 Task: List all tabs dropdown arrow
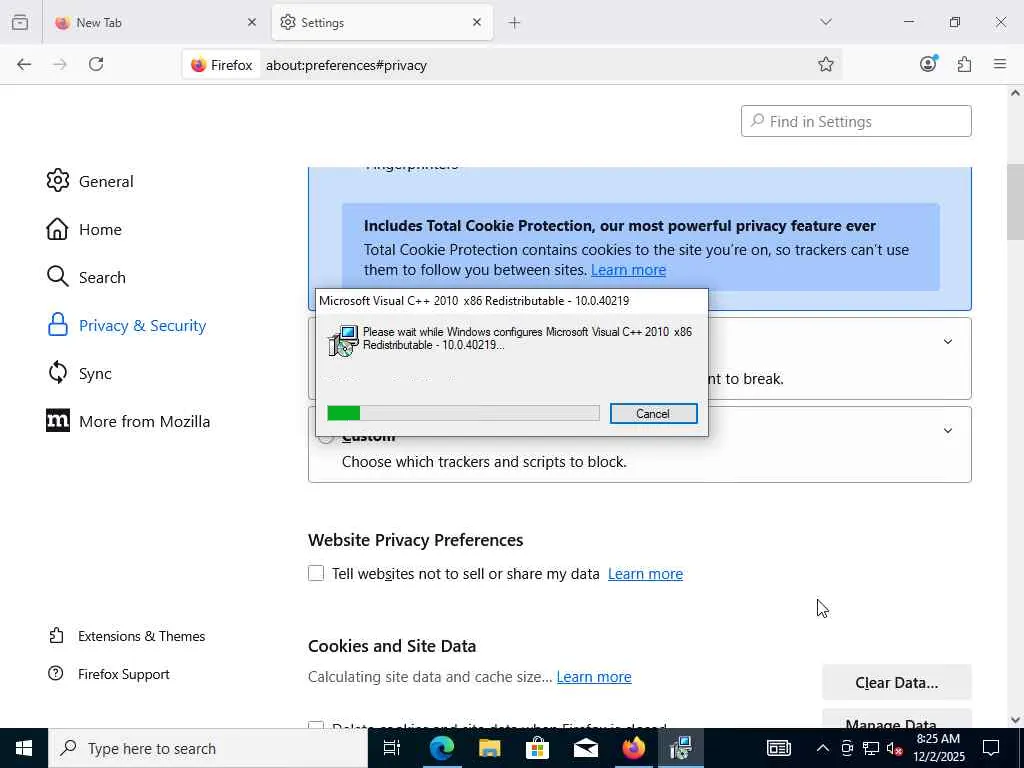826,22
